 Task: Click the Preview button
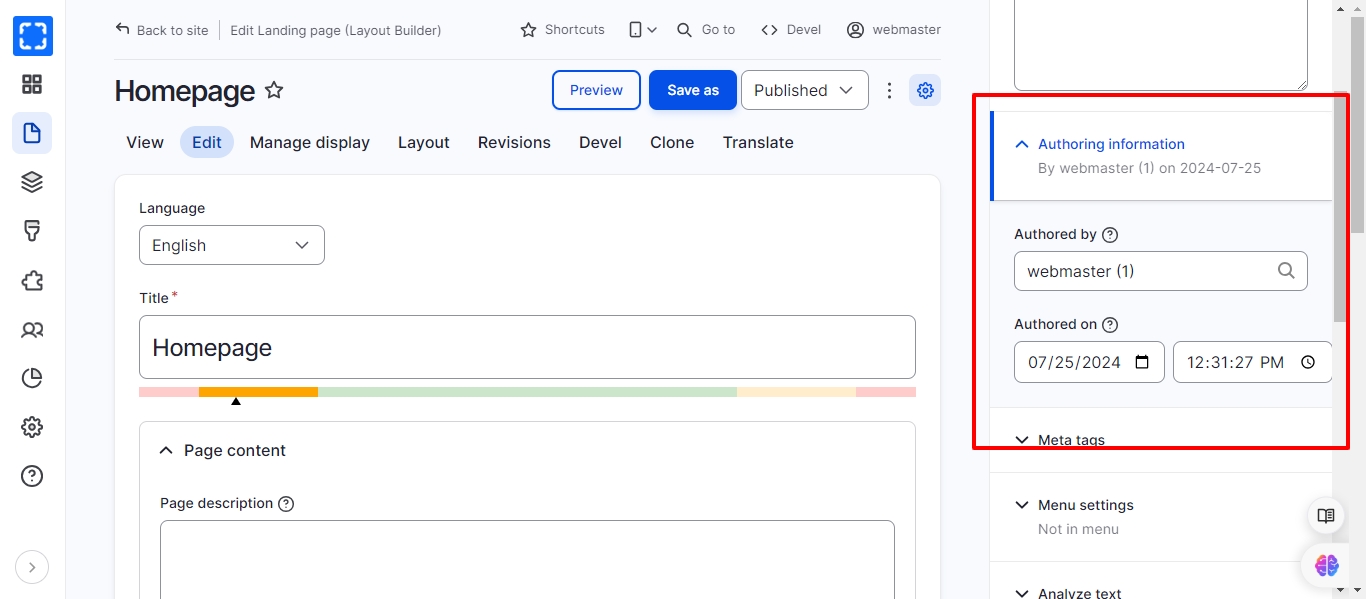(596, 90)
